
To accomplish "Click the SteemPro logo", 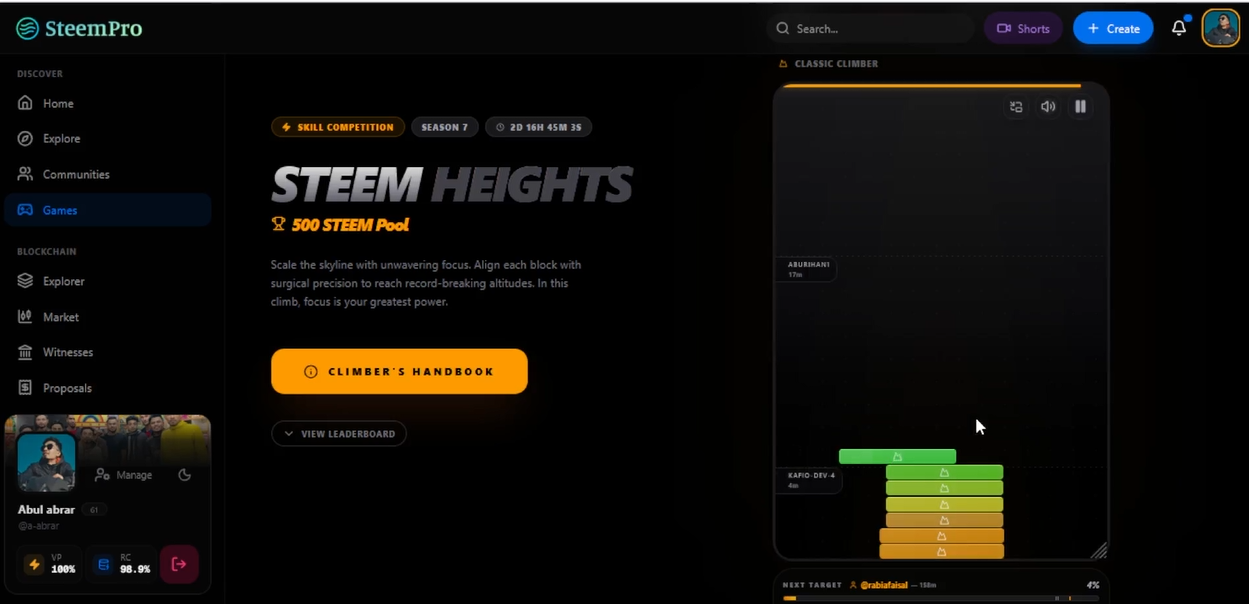I will tap(79, 28).
